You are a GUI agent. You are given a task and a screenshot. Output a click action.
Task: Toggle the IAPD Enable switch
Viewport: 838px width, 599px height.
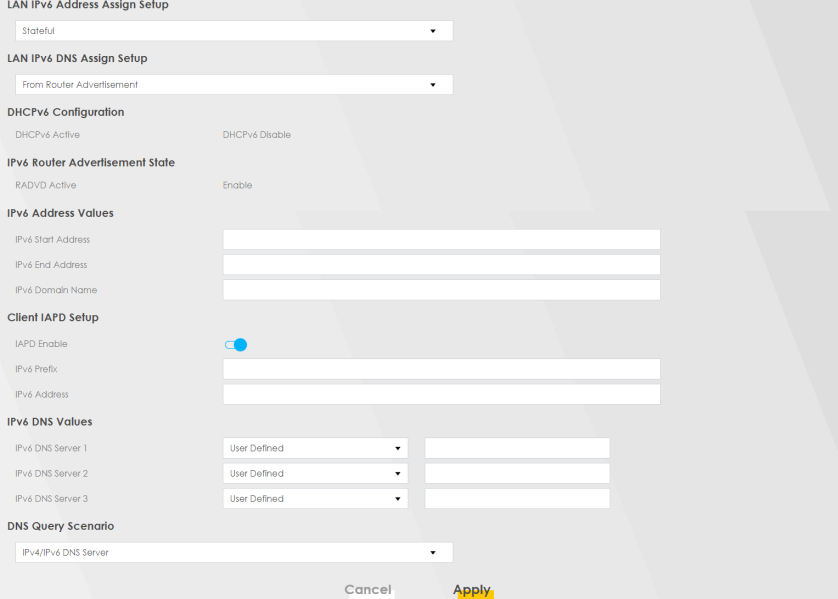coord(236,345)
